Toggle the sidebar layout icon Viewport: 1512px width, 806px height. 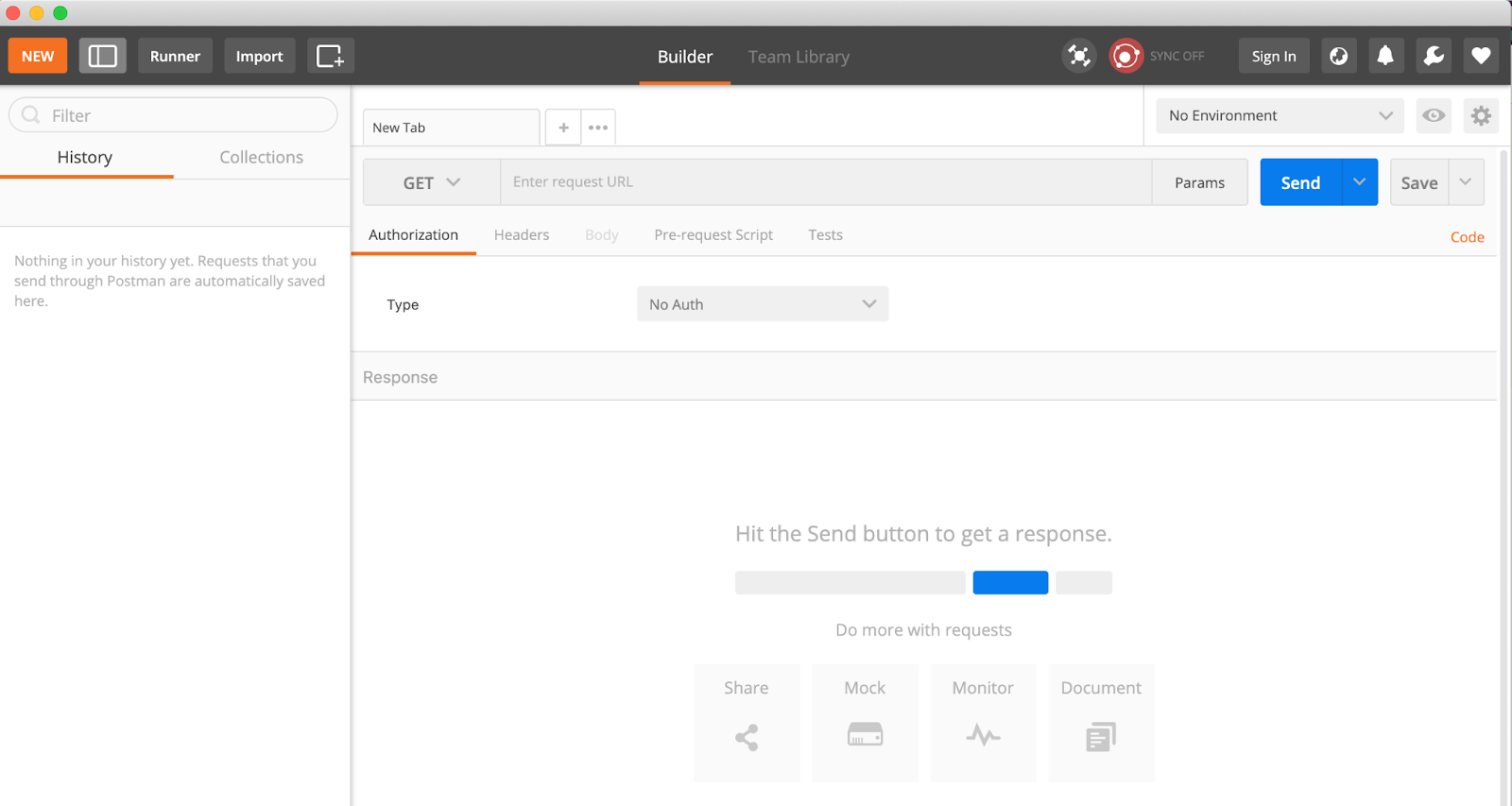click(102, 56)
